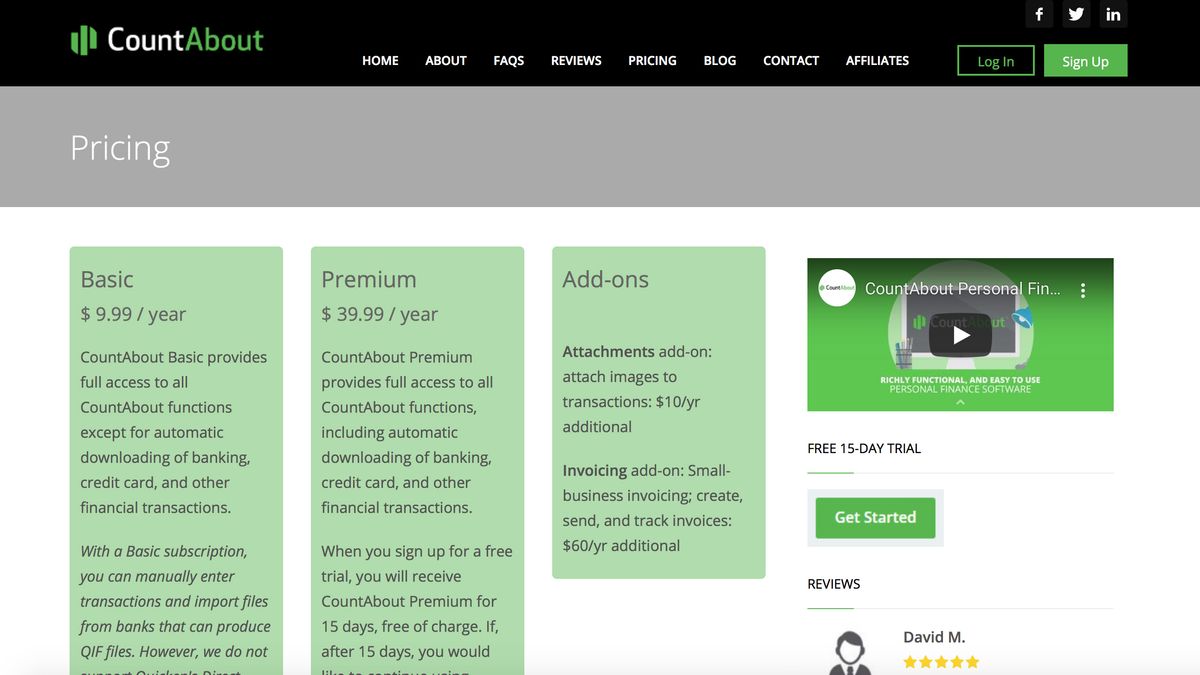This screenshot has height=675, width=1200.
Task: Click the CountAbout logo in the header
Action: (x=166, y=40)
